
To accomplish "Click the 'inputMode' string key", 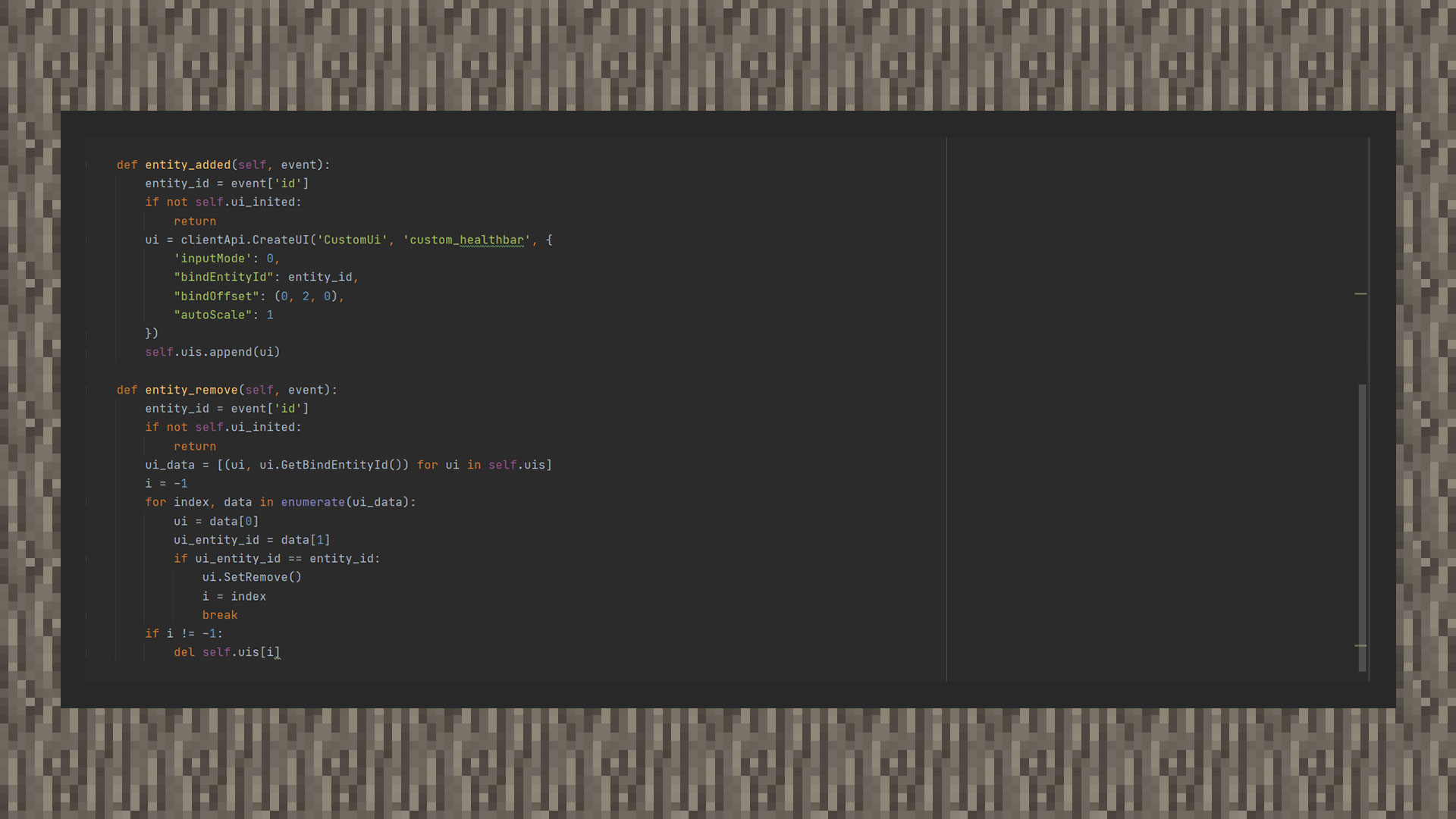I will [x=212, y=259].
